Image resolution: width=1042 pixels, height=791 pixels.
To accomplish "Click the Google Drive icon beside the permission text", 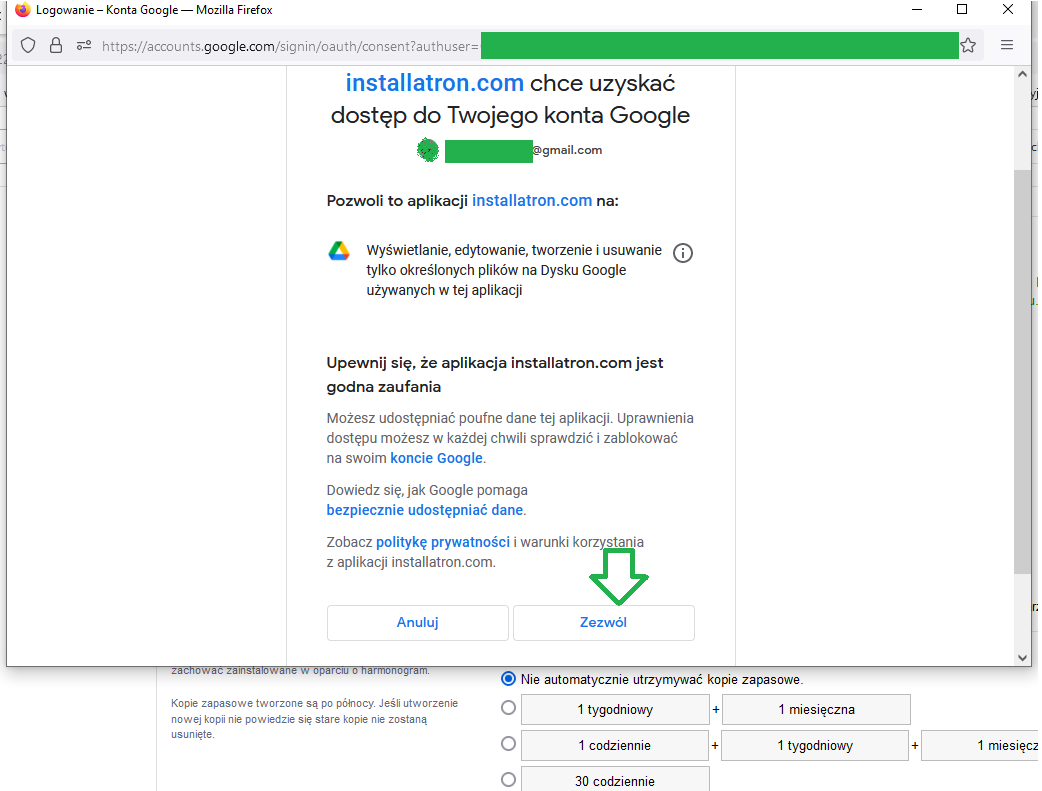I will click(341, 252).
